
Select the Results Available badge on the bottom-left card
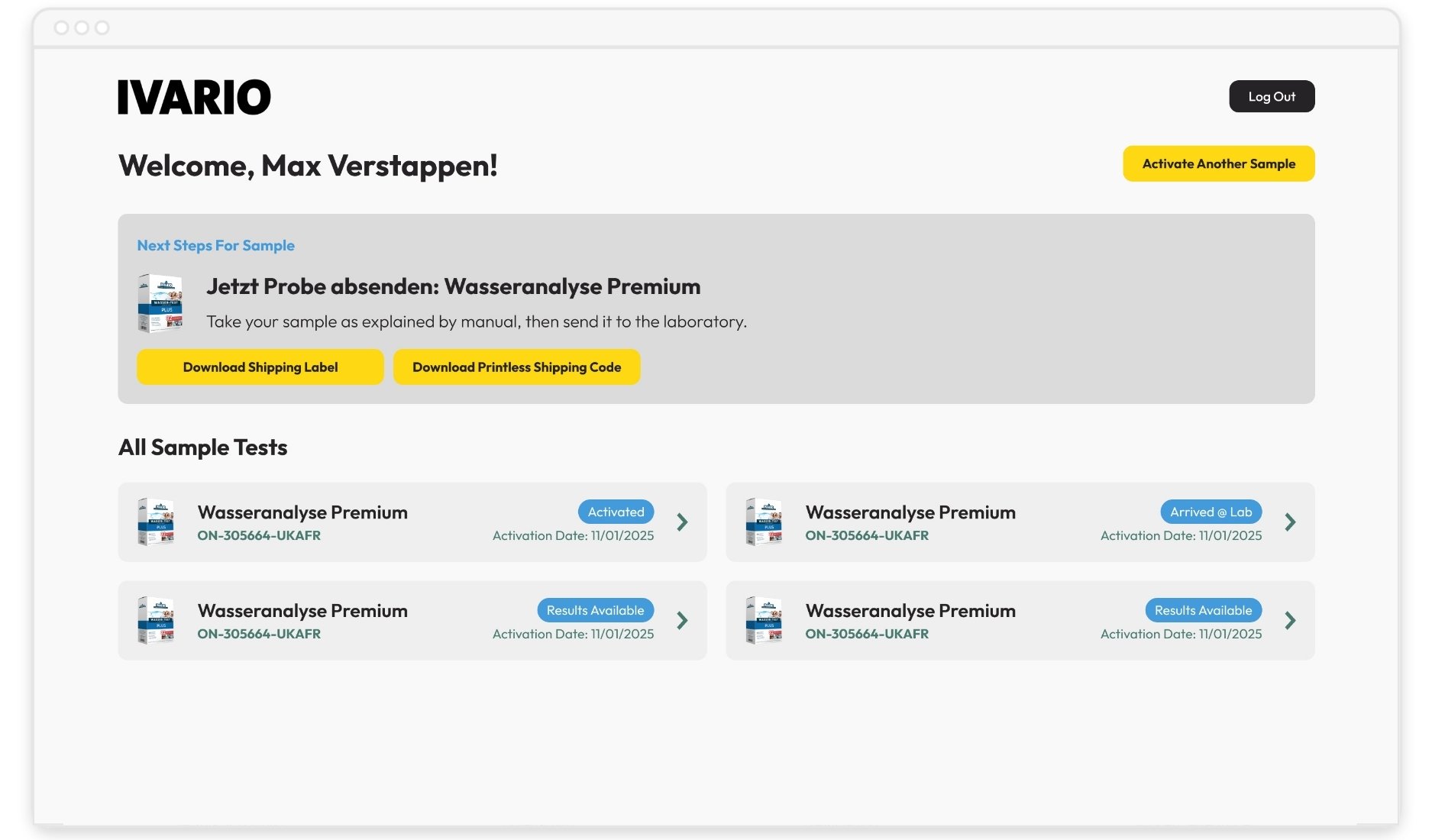pyautogui.click(x=595, y=610)
